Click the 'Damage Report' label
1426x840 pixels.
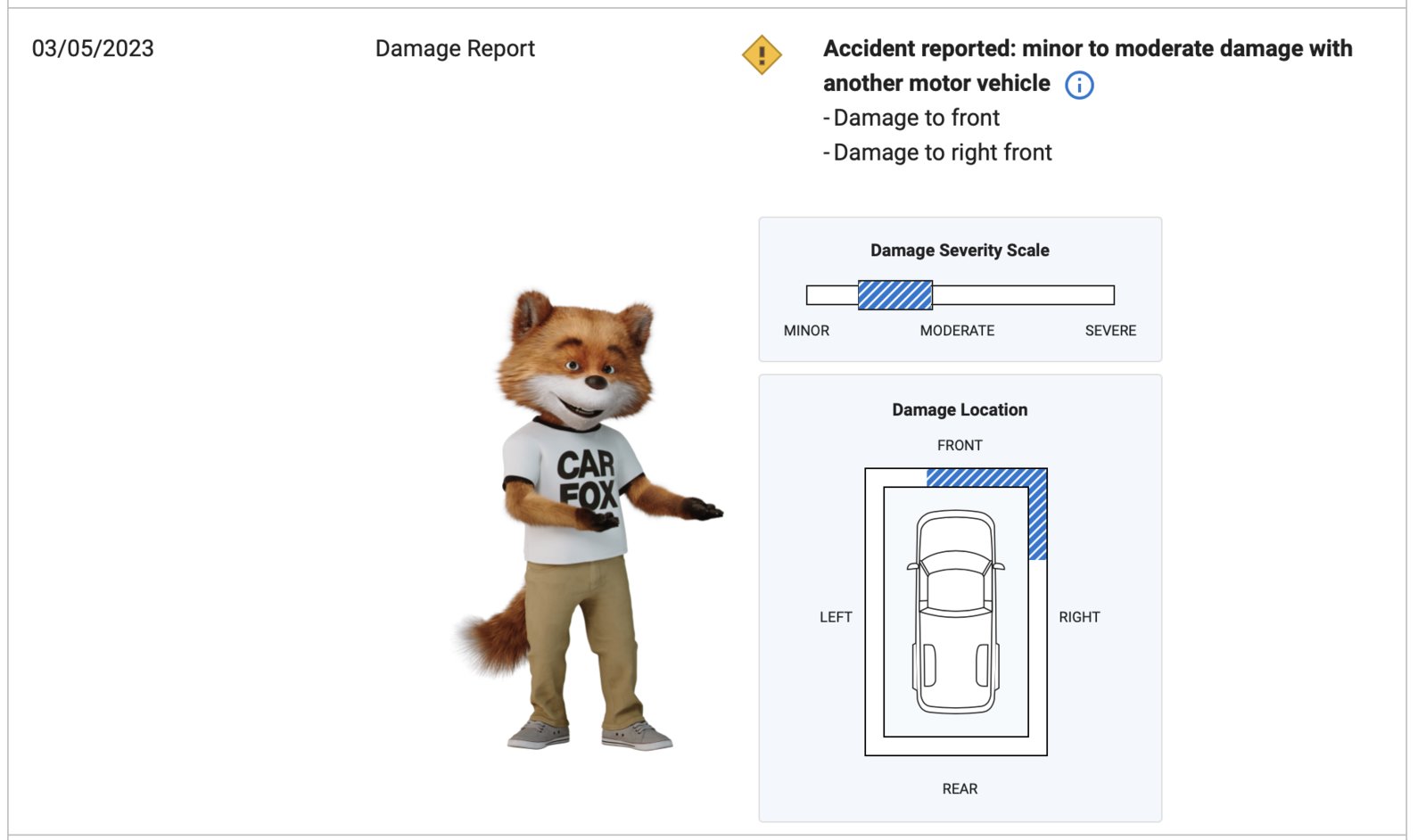455,48
